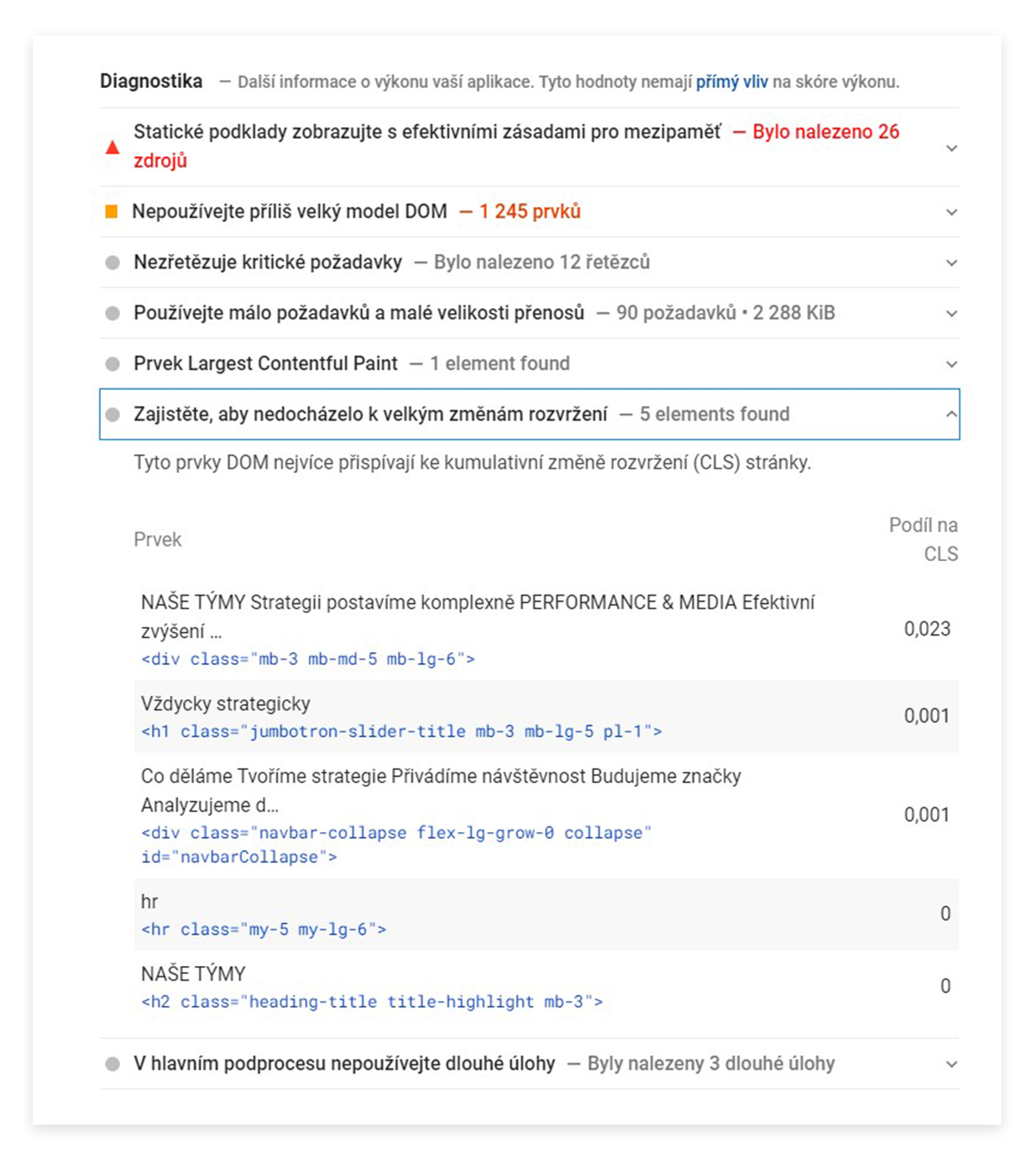Expand the requests count and transfer size chevron

[x=951, y=313]
